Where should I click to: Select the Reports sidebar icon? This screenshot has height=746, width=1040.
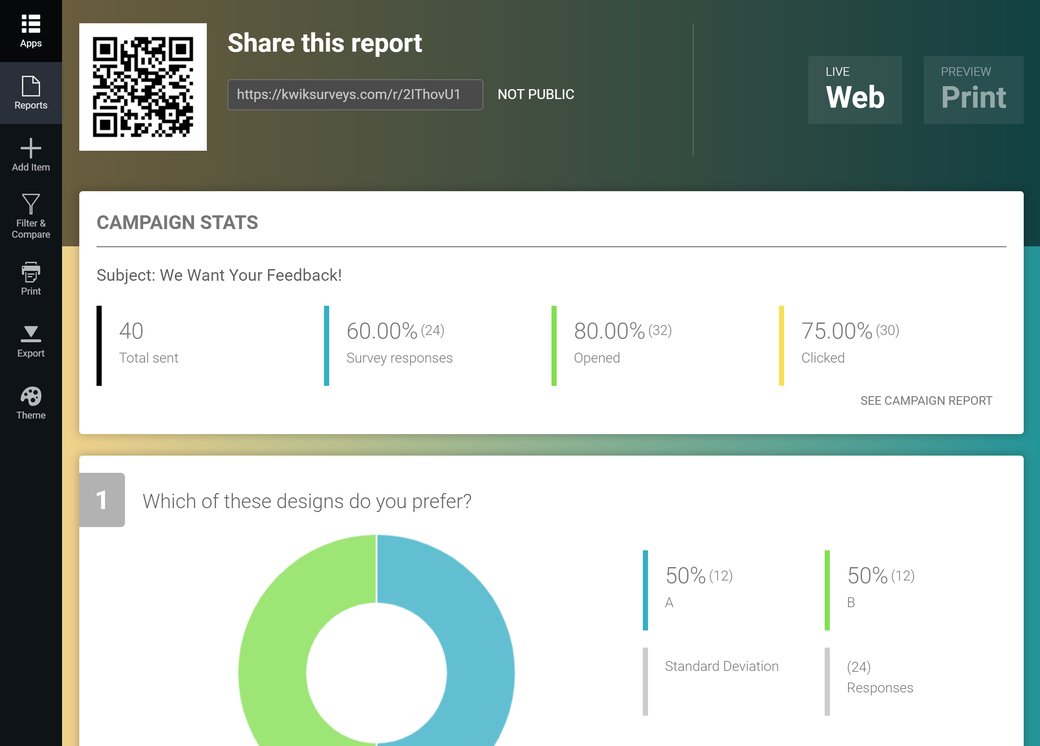click(30, 91)
